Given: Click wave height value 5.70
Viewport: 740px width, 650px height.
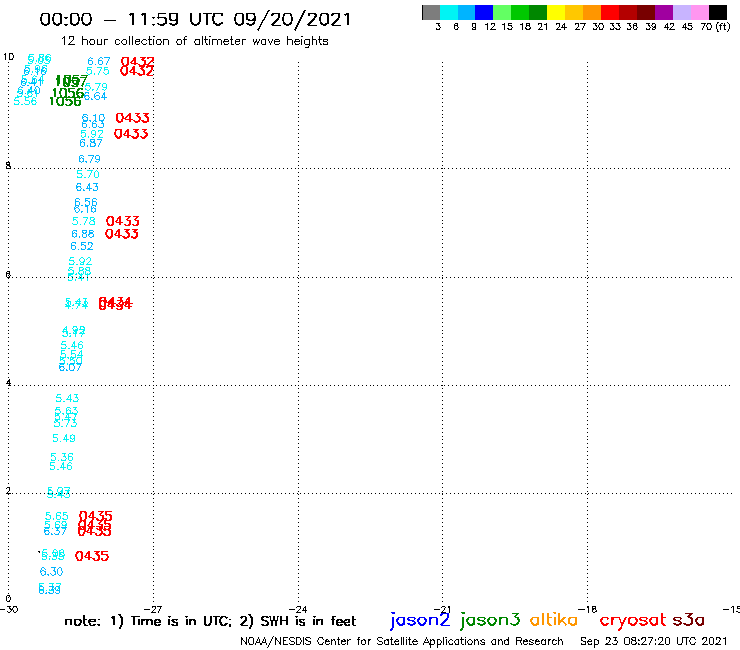Looking at the screenshot, I should (88, 174).
